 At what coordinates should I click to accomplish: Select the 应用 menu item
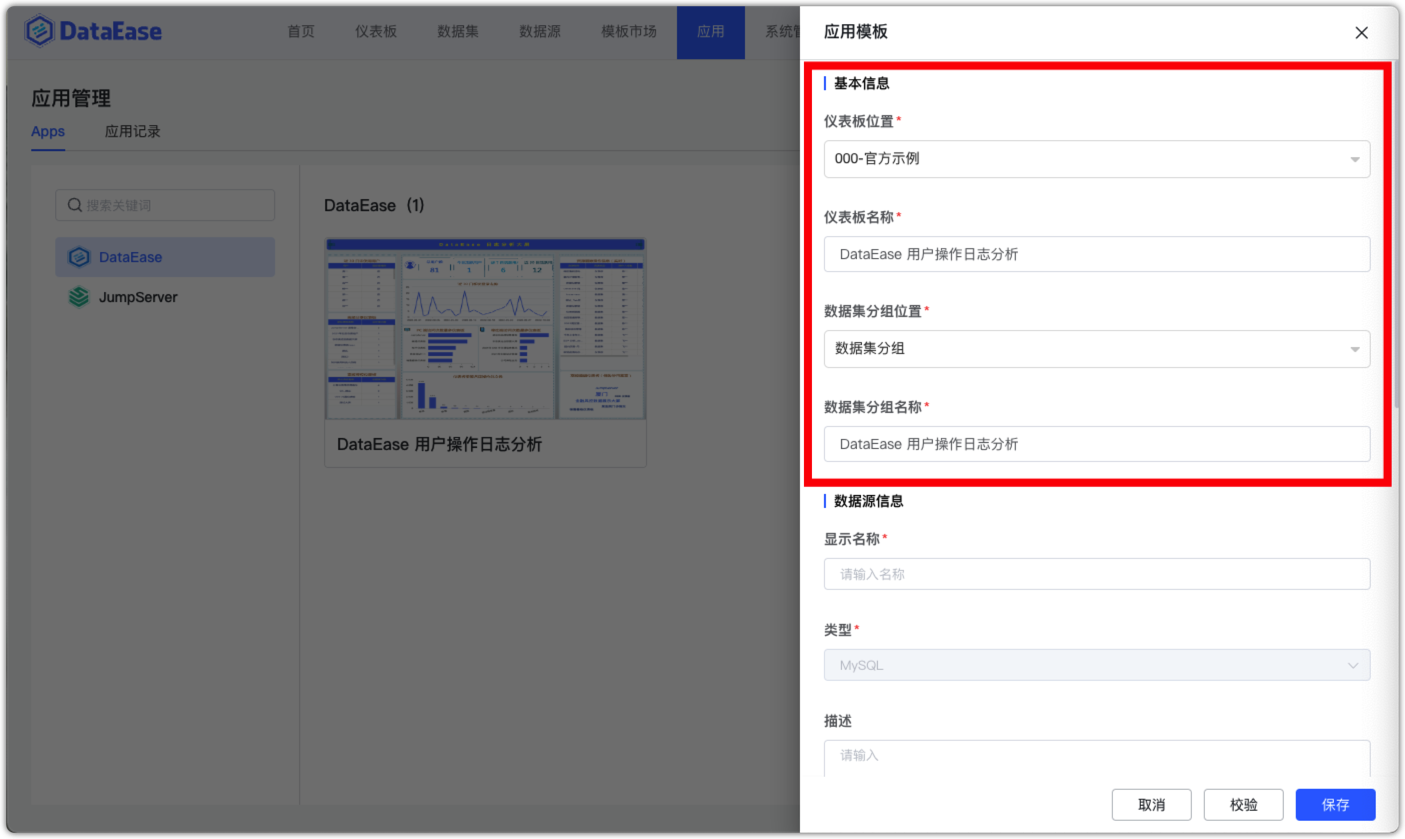pos(711,32)
